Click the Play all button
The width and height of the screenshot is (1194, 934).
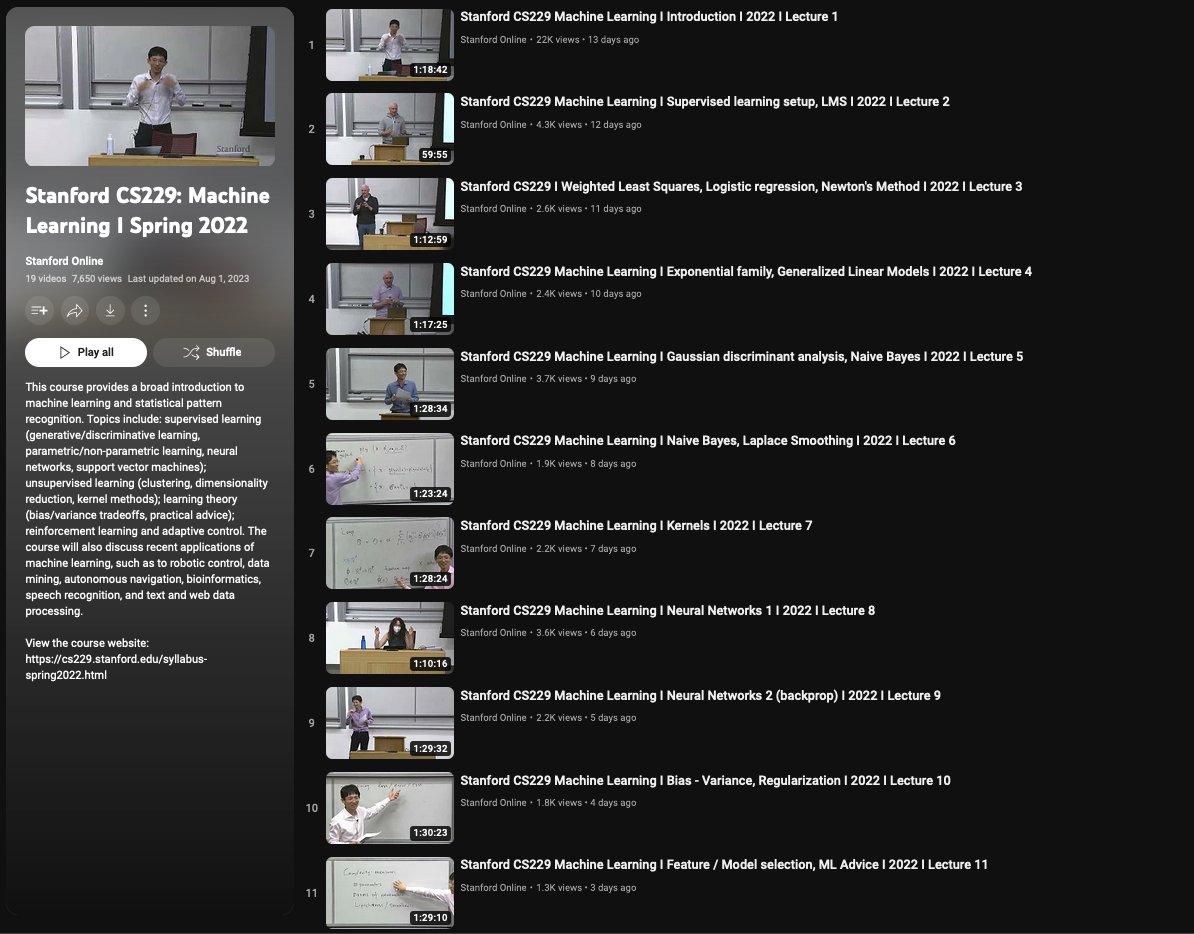(86, 352)
